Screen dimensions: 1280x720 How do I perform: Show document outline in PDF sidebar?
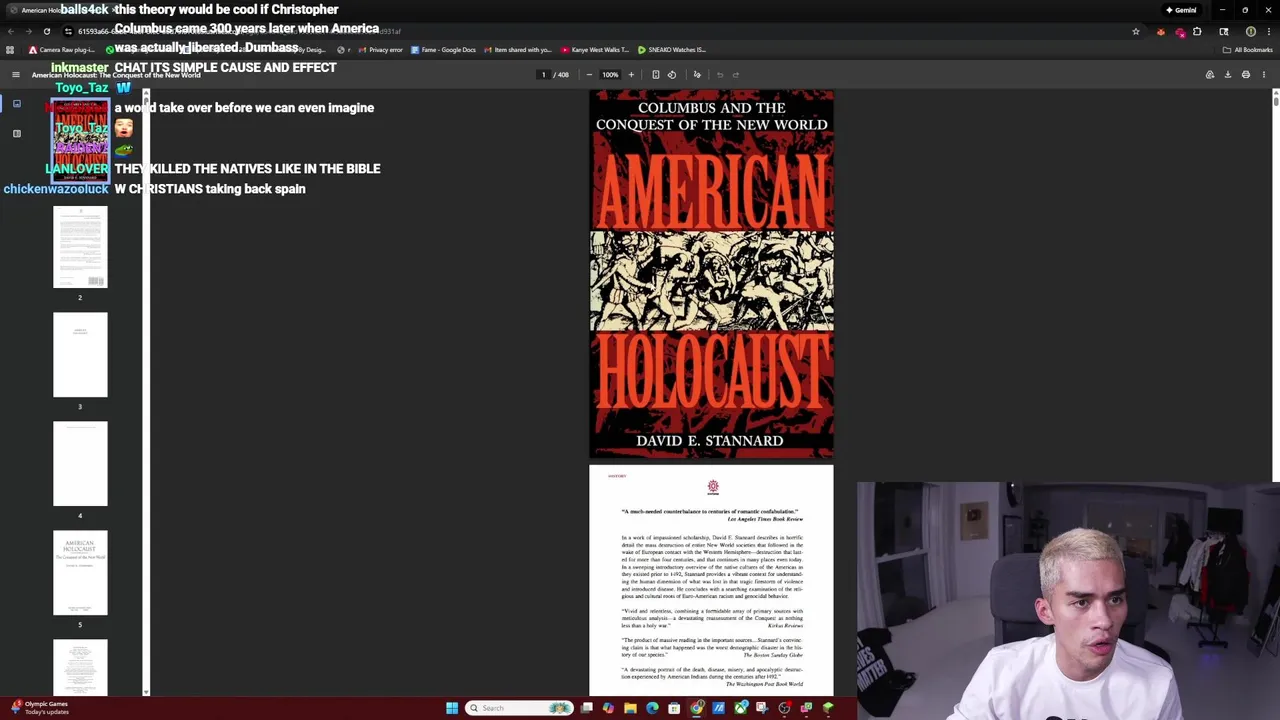pos(16,133)
